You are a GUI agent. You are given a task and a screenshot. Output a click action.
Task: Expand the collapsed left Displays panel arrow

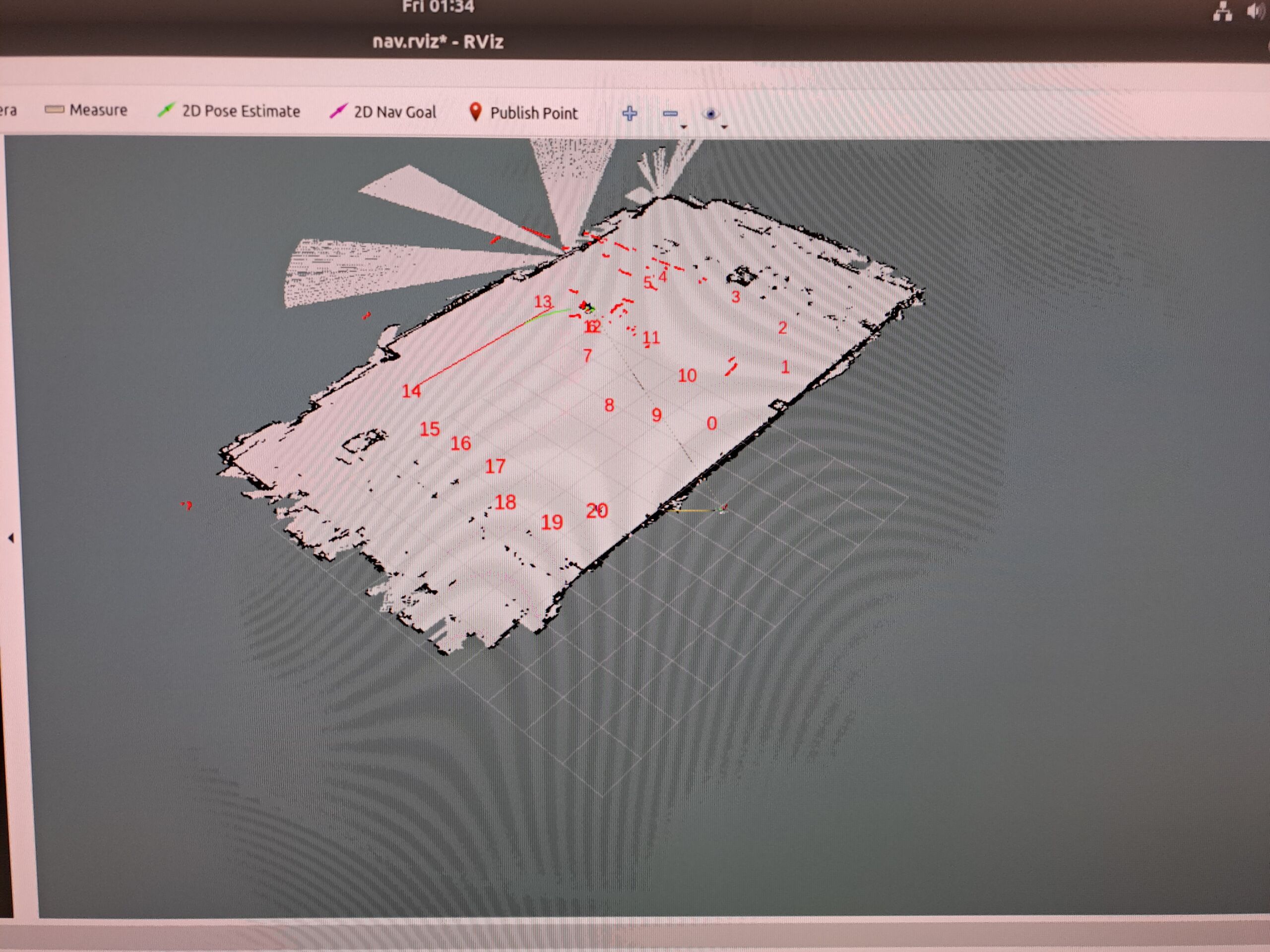11,537
